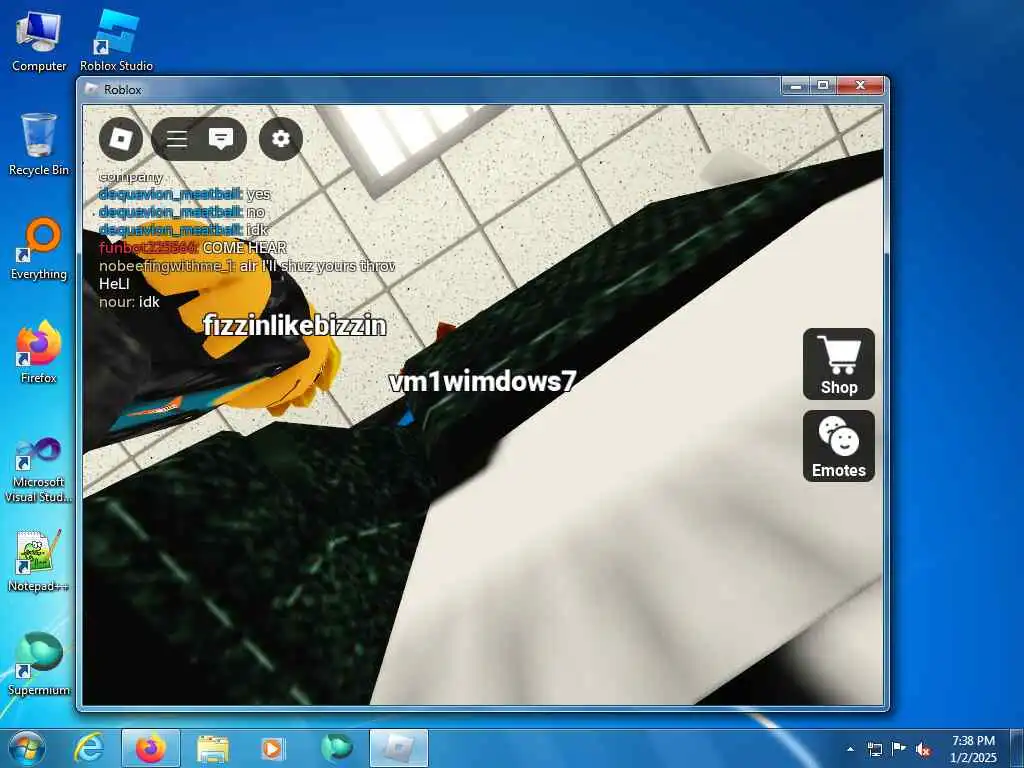Click the Show desktop strip on the taskbar
1024x768 pixels.
1017,748
